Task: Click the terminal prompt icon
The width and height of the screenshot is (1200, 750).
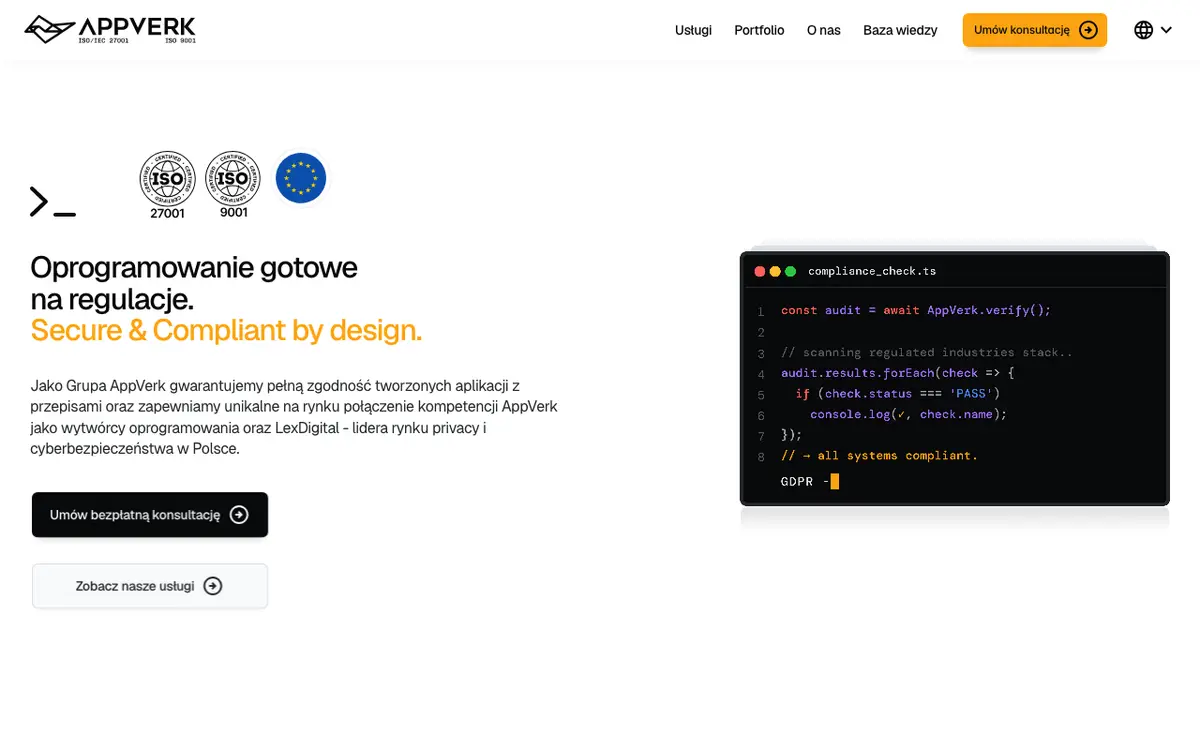Action: [x=53, y=202]
